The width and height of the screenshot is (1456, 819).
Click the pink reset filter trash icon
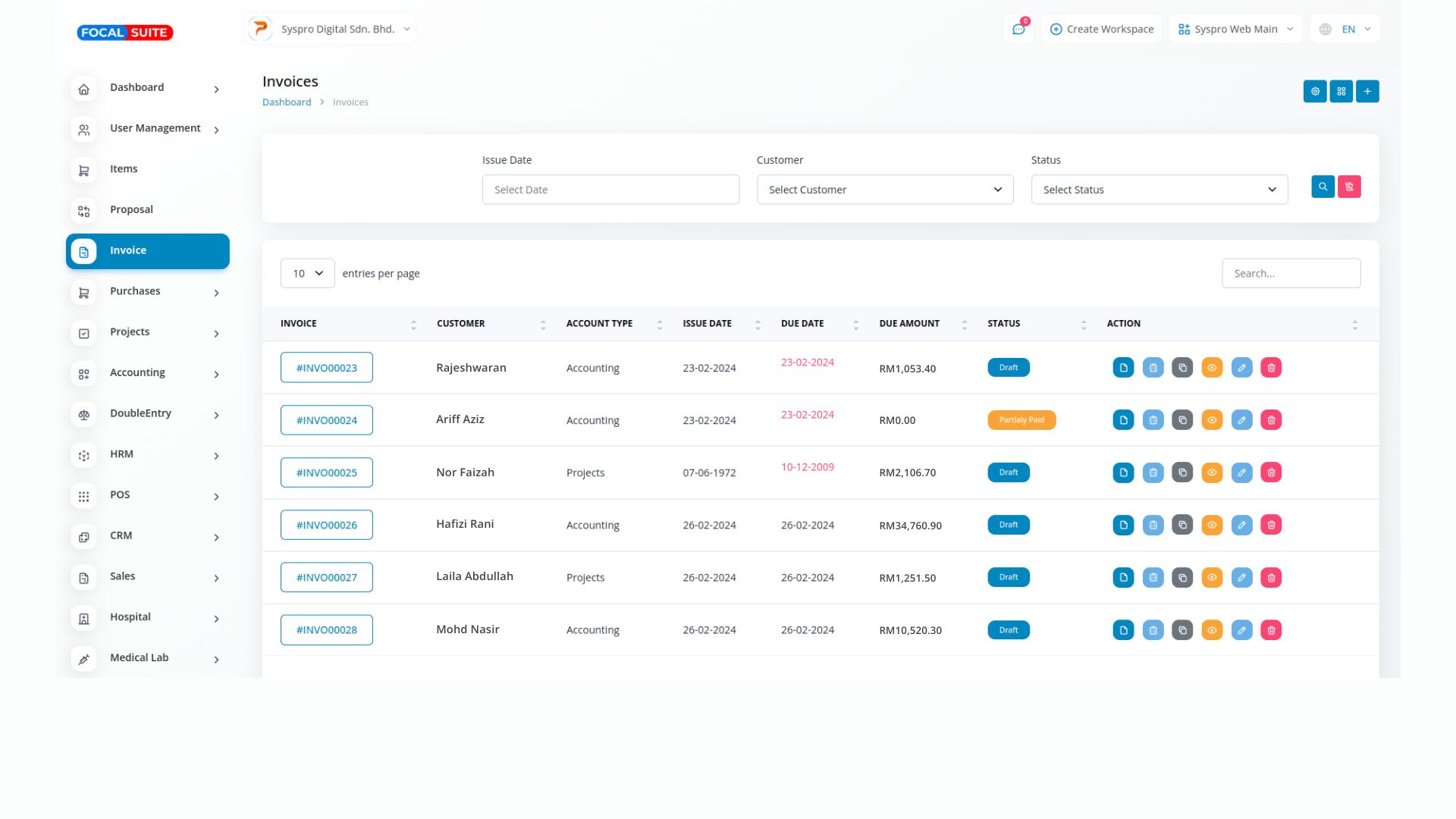(1349, 187)
